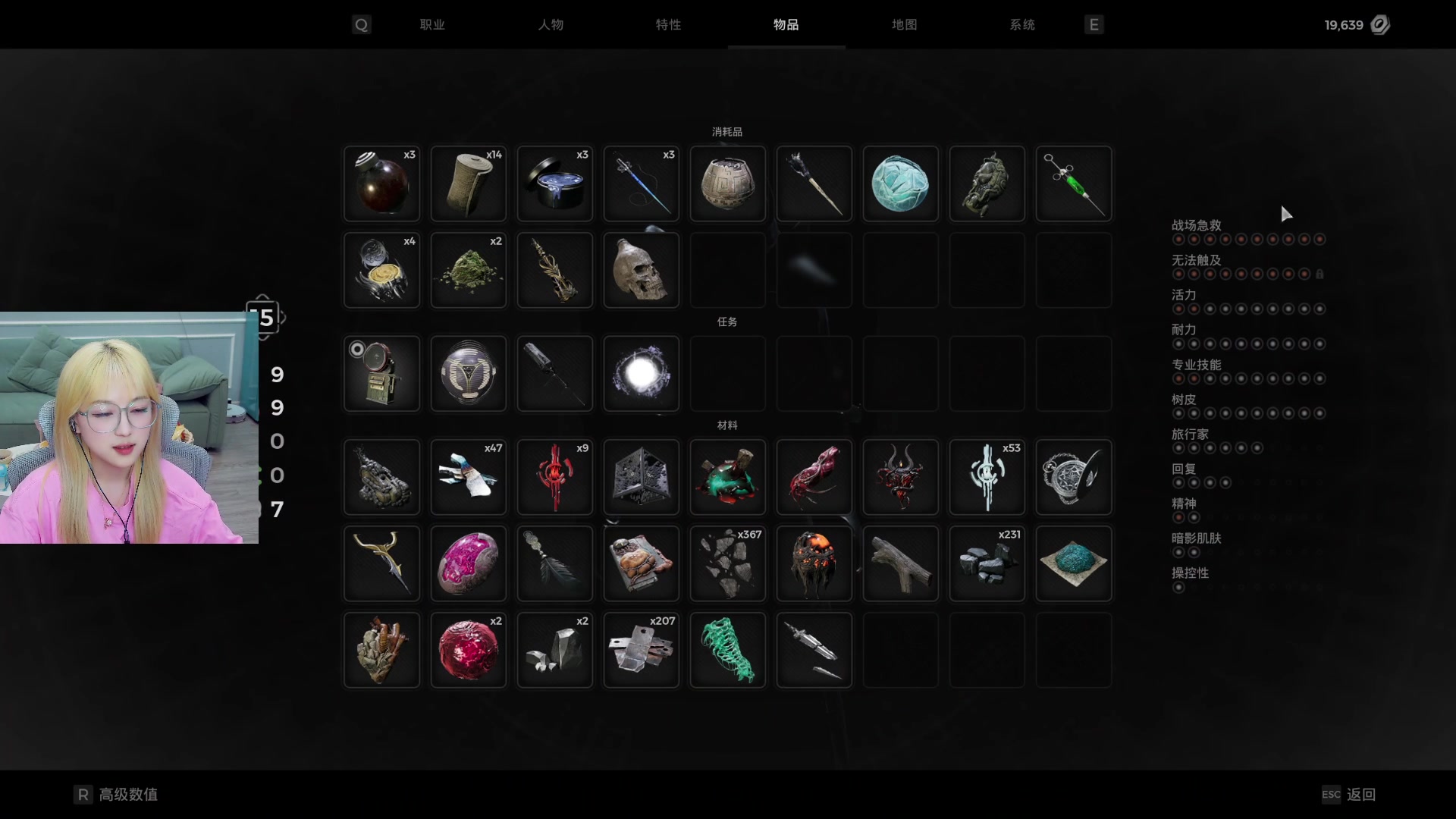Click the 战场急救 trait point row

[1248, 232]
